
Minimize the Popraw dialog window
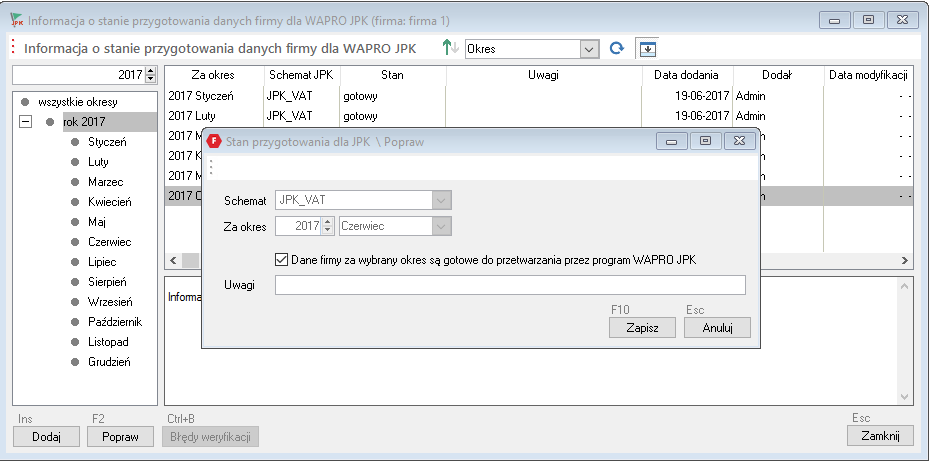(x=671, y=141)
